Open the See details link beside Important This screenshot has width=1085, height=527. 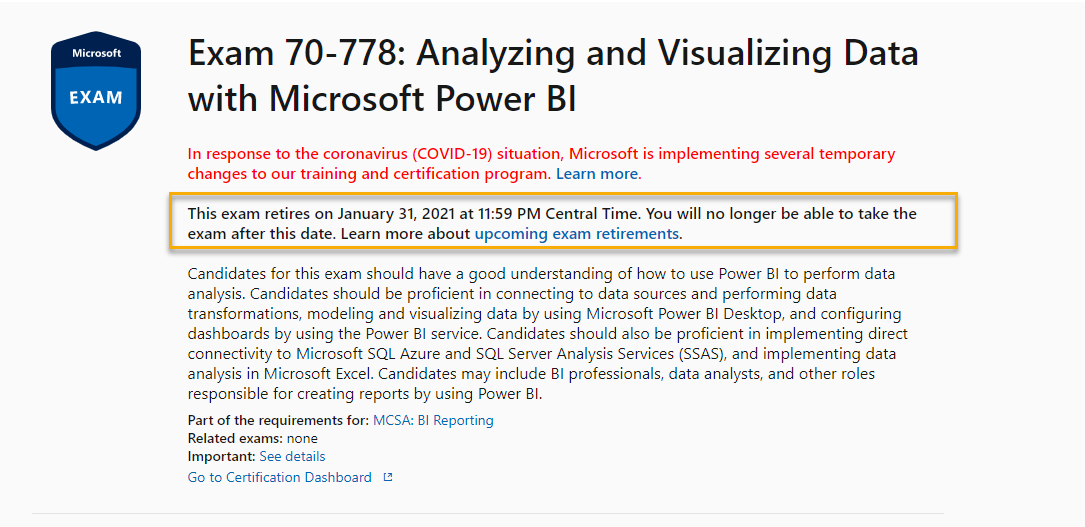pos(292,456)
